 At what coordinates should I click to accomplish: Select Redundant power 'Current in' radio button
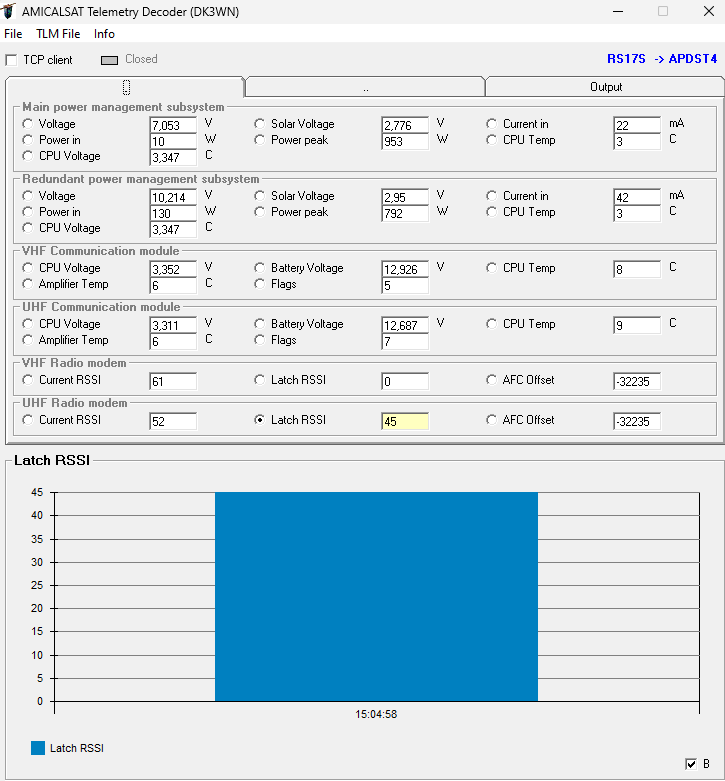point(491,196)
